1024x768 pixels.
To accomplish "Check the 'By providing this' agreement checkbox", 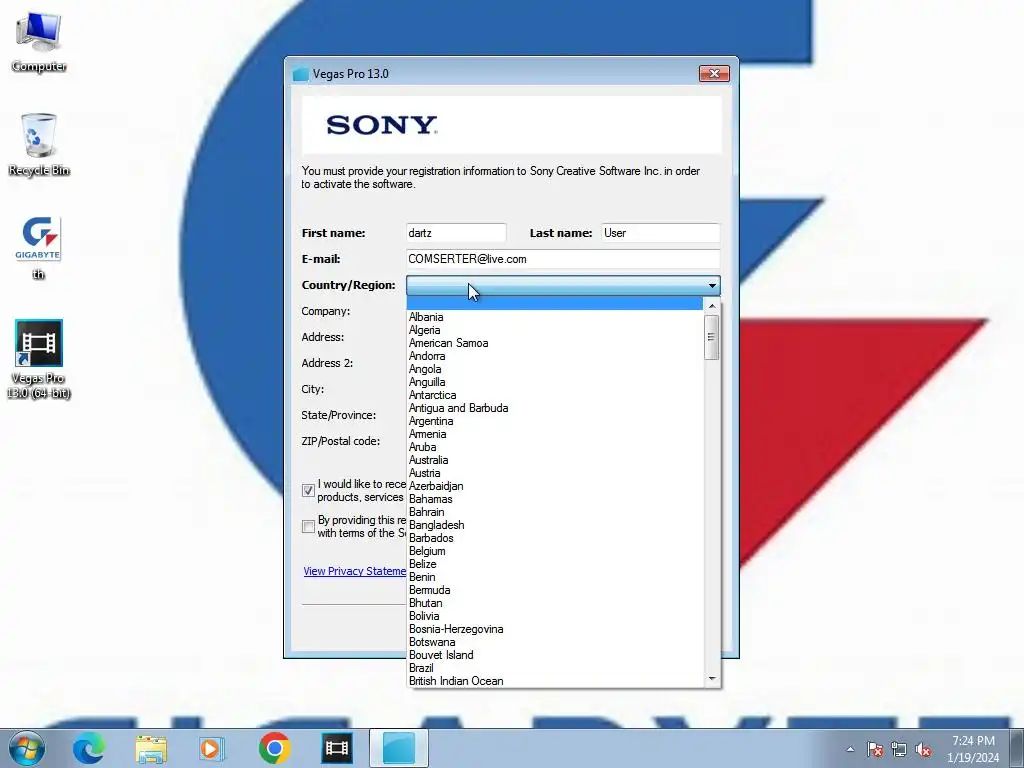I will 308,526.
